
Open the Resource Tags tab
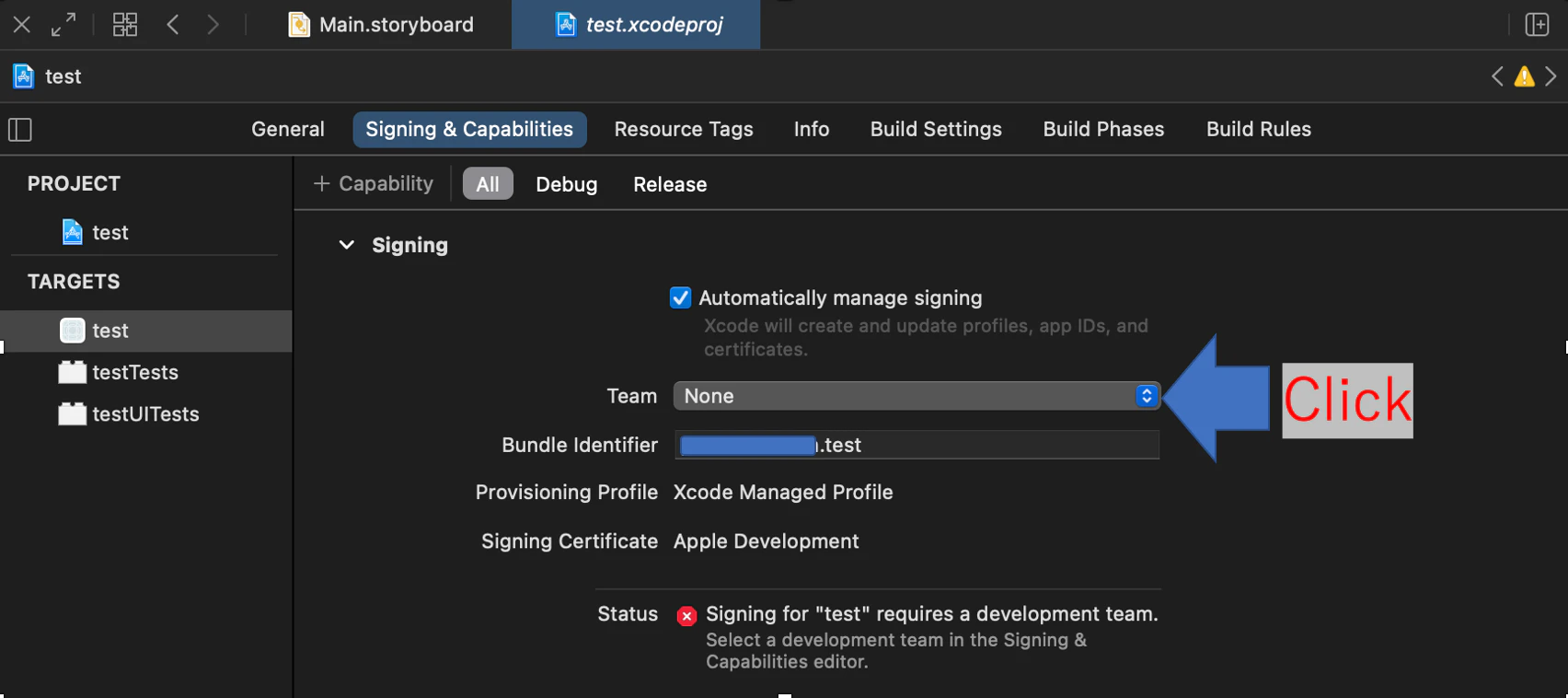[x=684, y=130]
